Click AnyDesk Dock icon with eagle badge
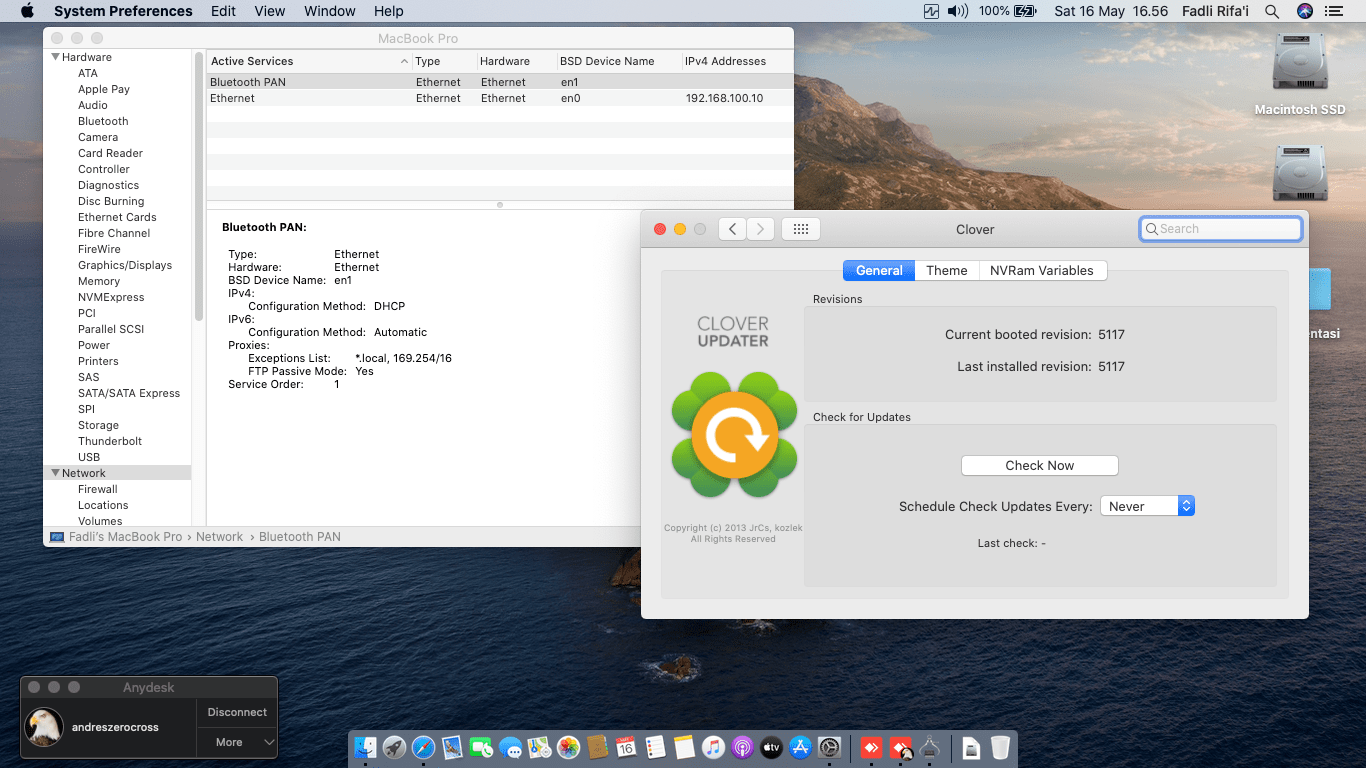This screenshot has width=1366, height=768. coord(901,747)
